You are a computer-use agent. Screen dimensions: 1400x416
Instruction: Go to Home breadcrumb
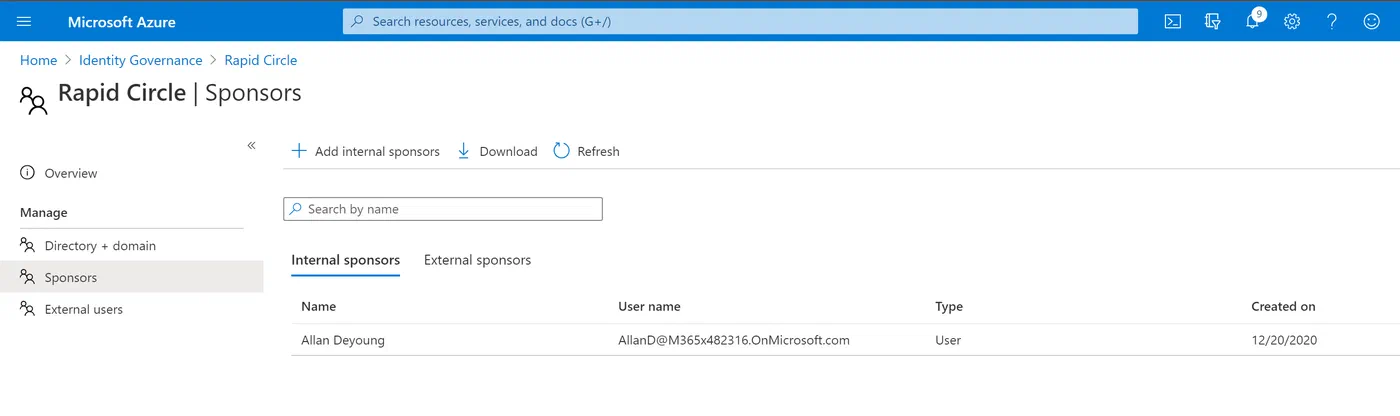38,60
